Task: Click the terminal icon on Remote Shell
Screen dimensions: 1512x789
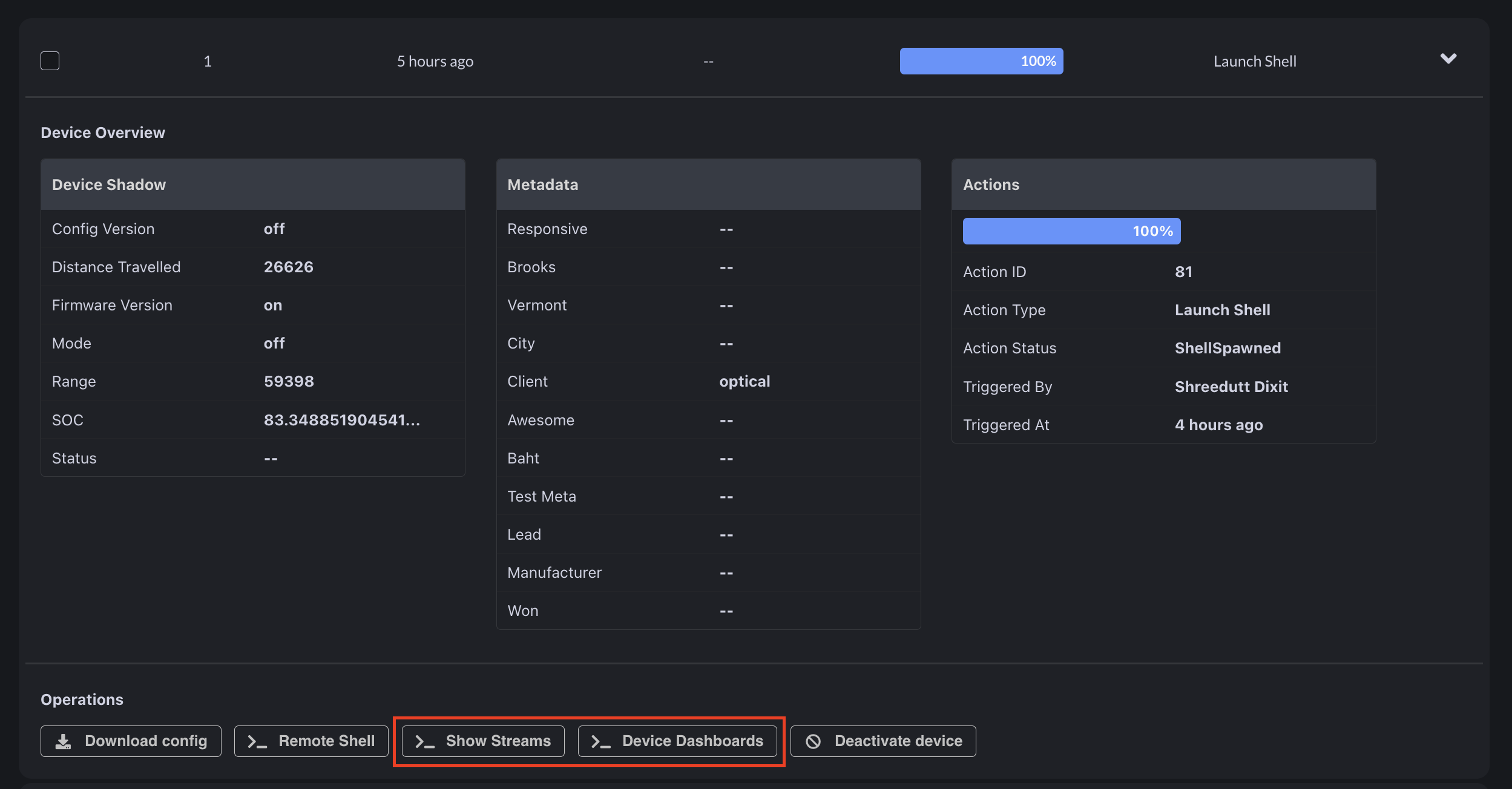Action: click(257, 742)
